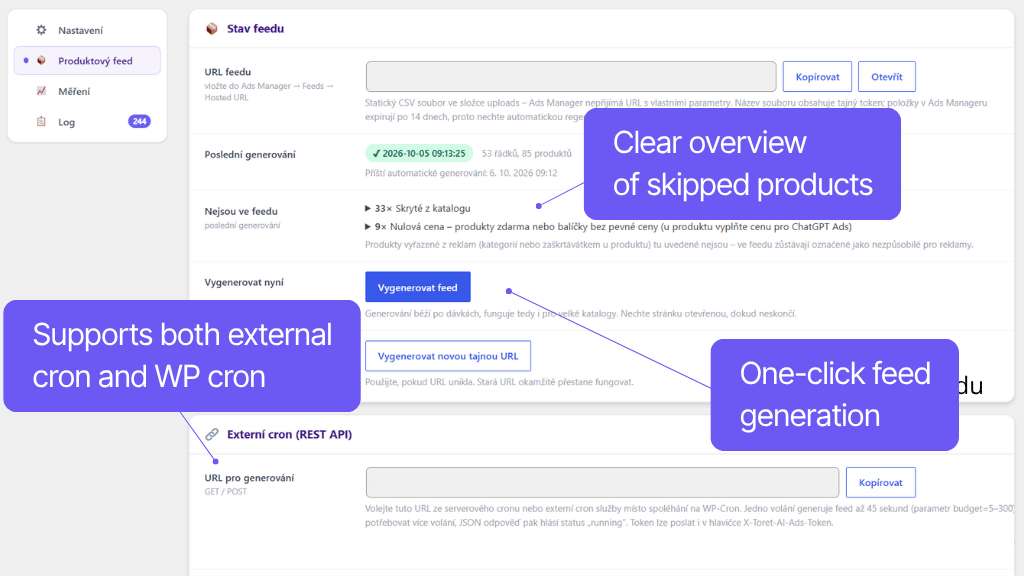Click 'Příští automatické generování' text
1024x576 pixels.
point(461,173)
